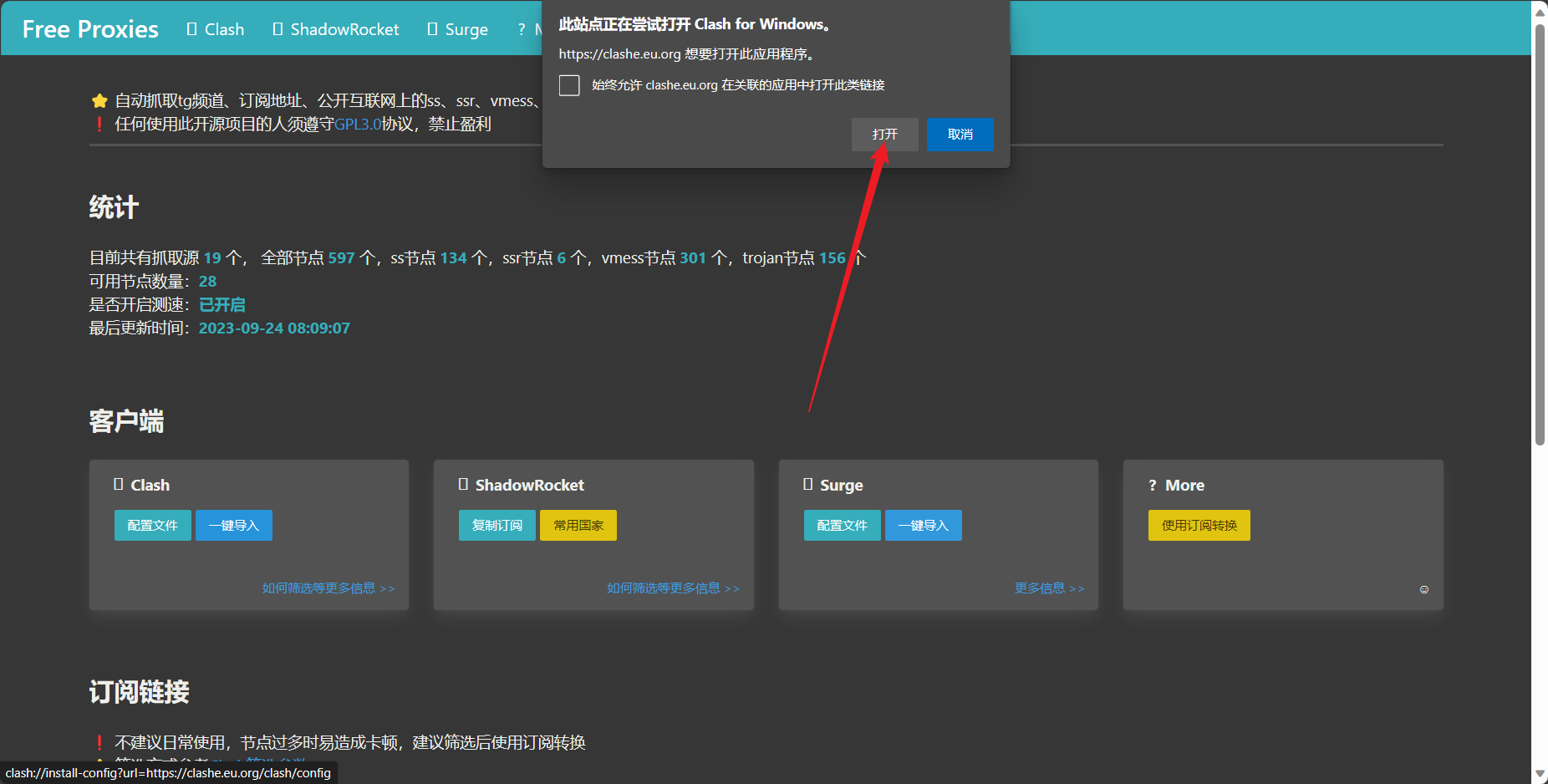The image size is (1548, 784).
Task: Click the 取消 button in dialog
Action: point(960,135)
